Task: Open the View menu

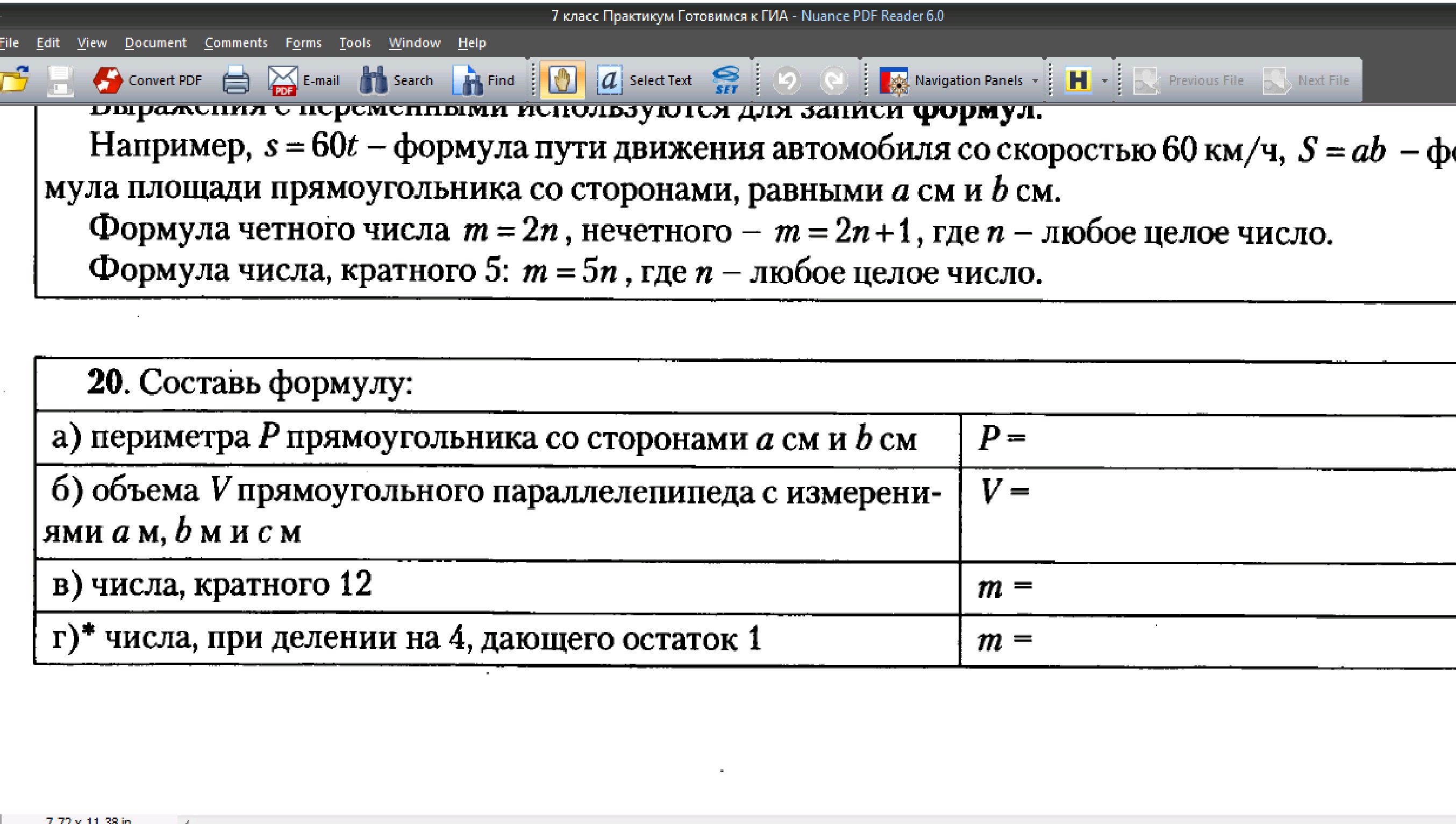Action: (91, 43)
